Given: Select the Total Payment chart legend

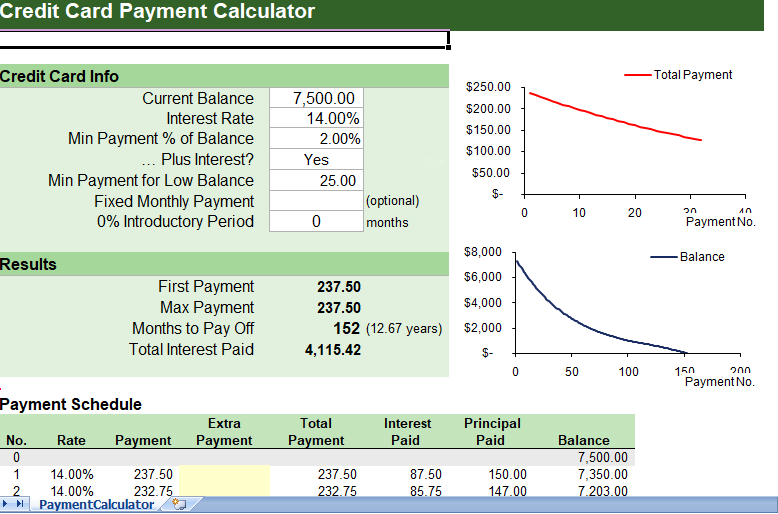Looking at the screenshot, I should coord(678,74).
